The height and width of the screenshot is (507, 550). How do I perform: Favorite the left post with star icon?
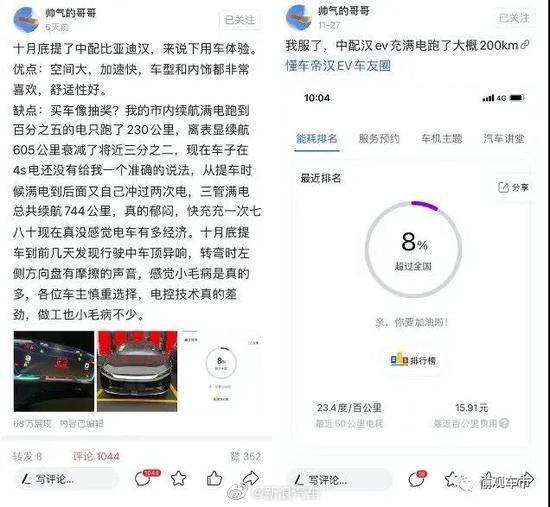179,478
